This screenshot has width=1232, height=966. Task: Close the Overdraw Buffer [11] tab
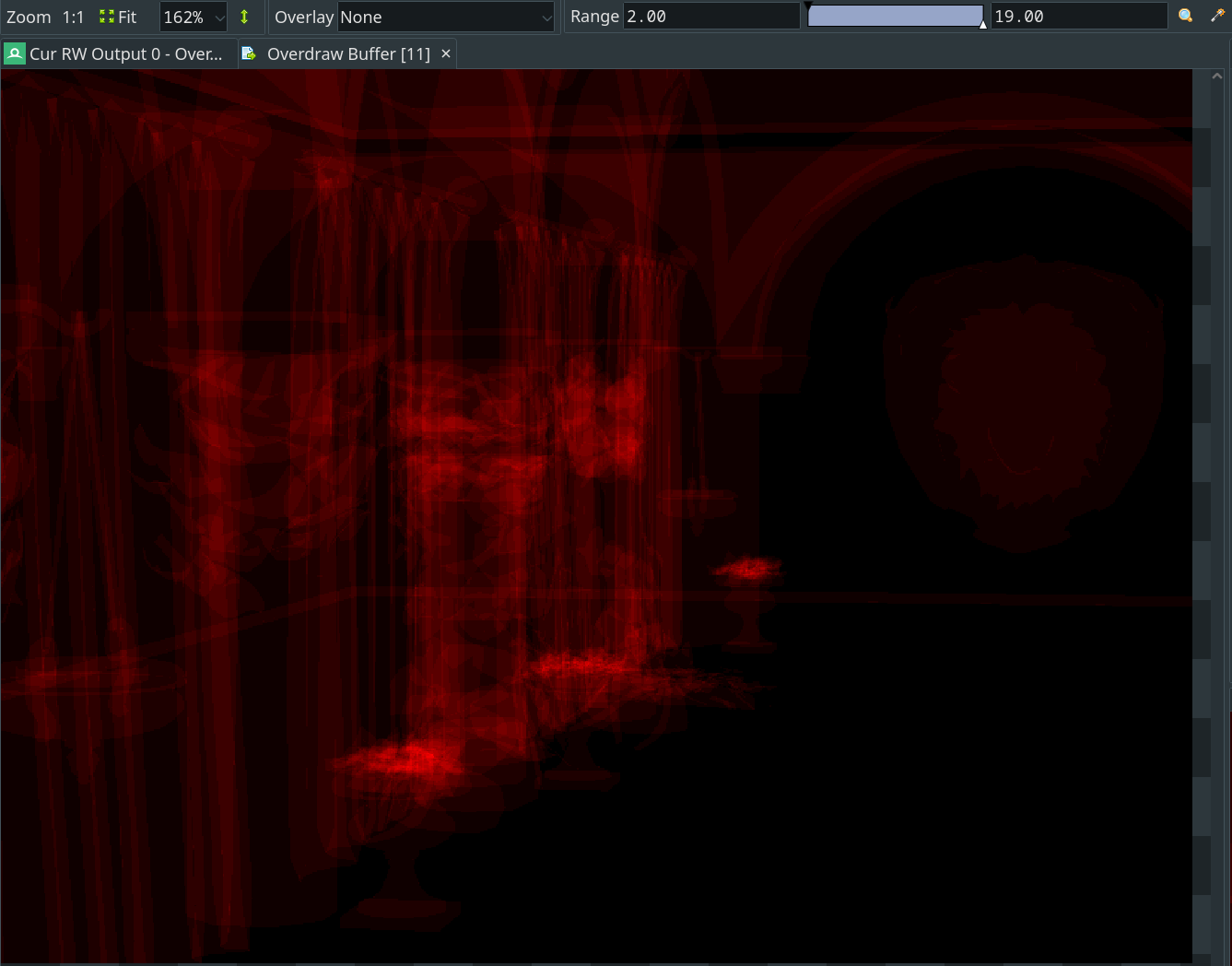[x=446, y=53]
